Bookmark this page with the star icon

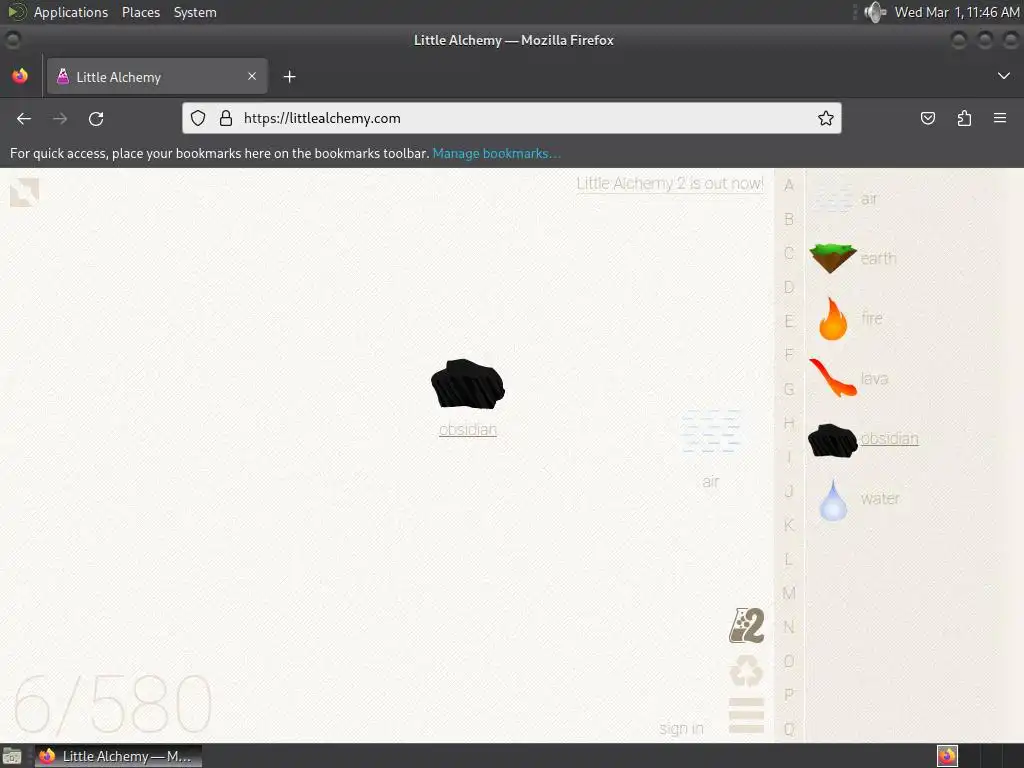(825, 118)
